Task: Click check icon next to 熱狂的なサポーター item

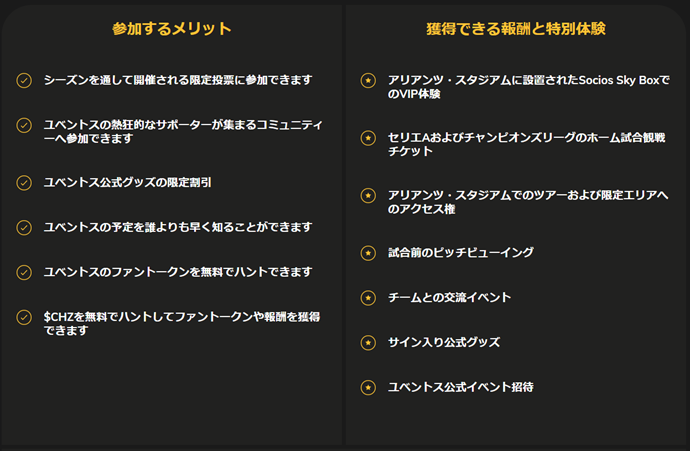Action: (24, 125)
